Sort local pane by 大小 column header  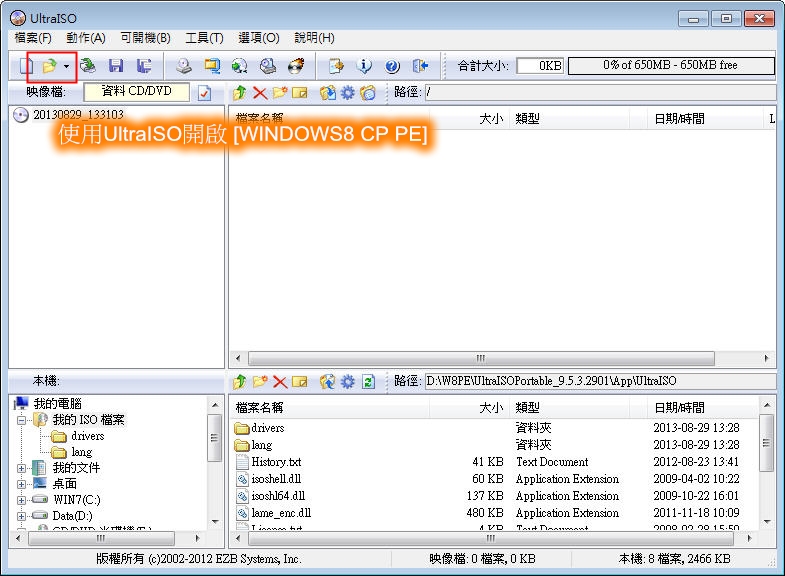coord(470,408)
